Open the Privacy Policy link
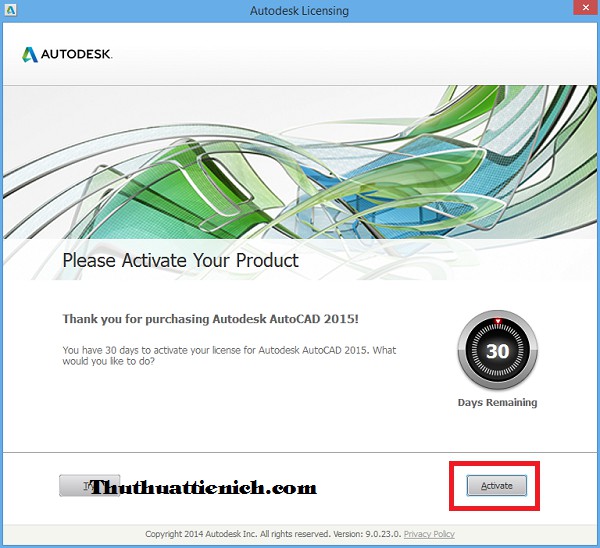The height and width of the screenshot is (548, 600). click(429, 534)
